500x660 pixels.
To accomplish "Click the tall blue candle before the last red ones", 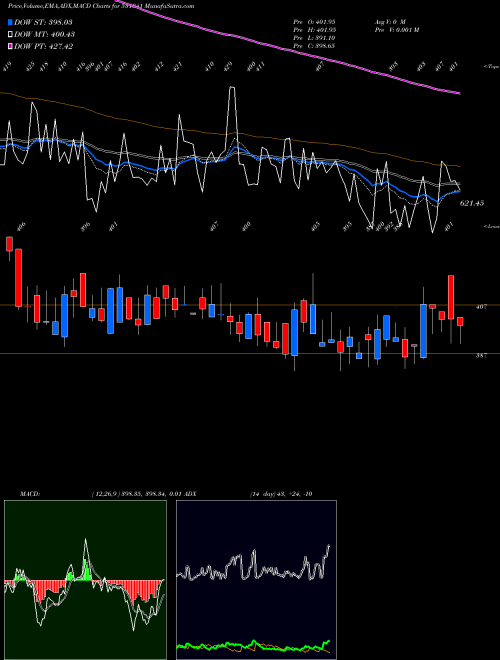I will click(423, 331).
